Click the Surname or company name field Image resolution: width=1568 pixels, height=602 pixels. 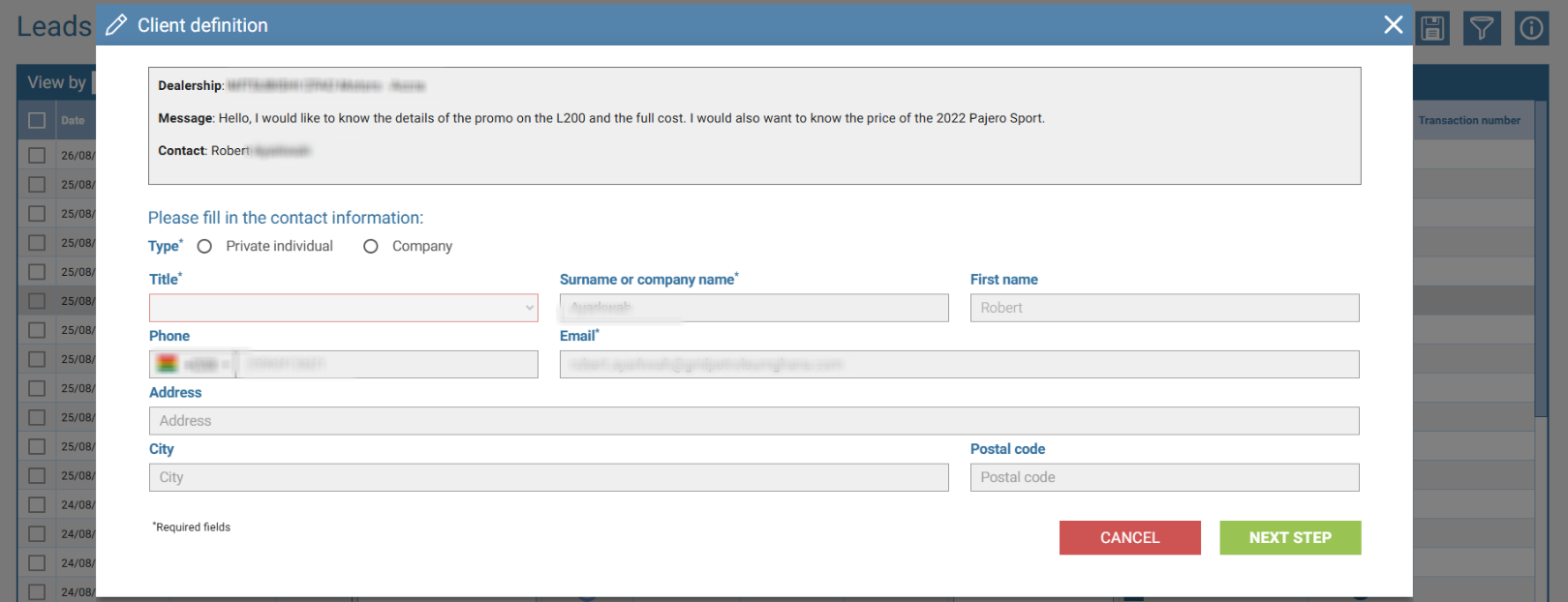pos(754,308)
